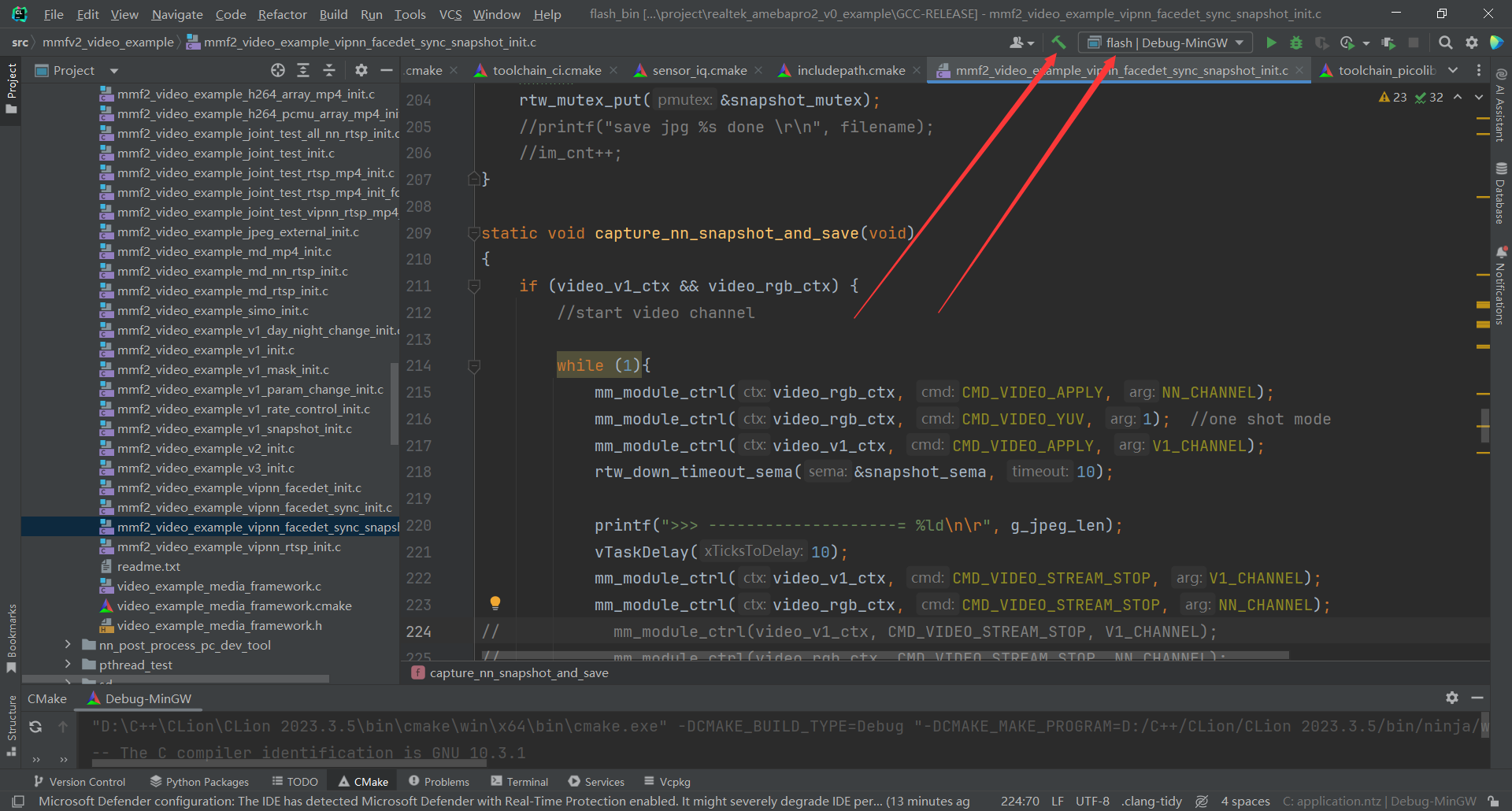Toggle code folding at the while loop

click(474, 365)
